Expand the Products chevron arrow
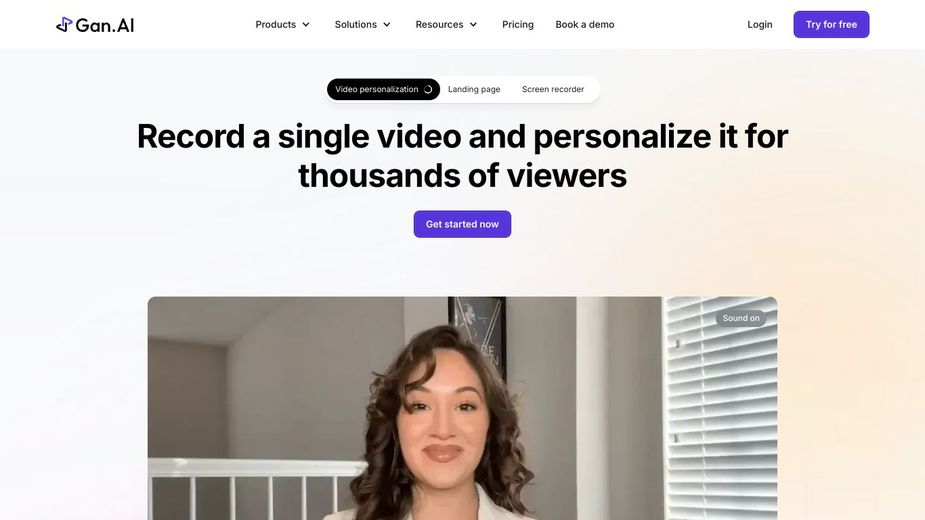Screen dimensions: 925x520 306,25
